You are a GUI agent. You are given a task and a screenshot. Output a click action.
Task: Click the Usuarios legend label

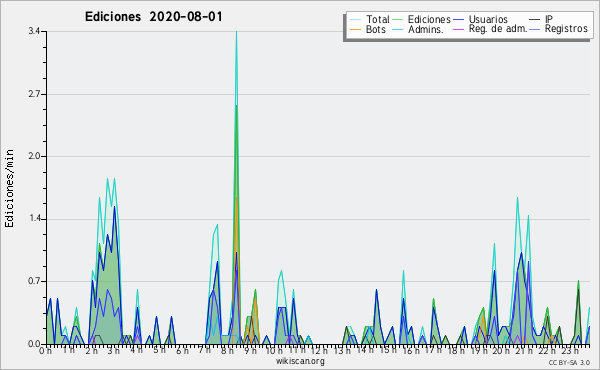(488, 19)
